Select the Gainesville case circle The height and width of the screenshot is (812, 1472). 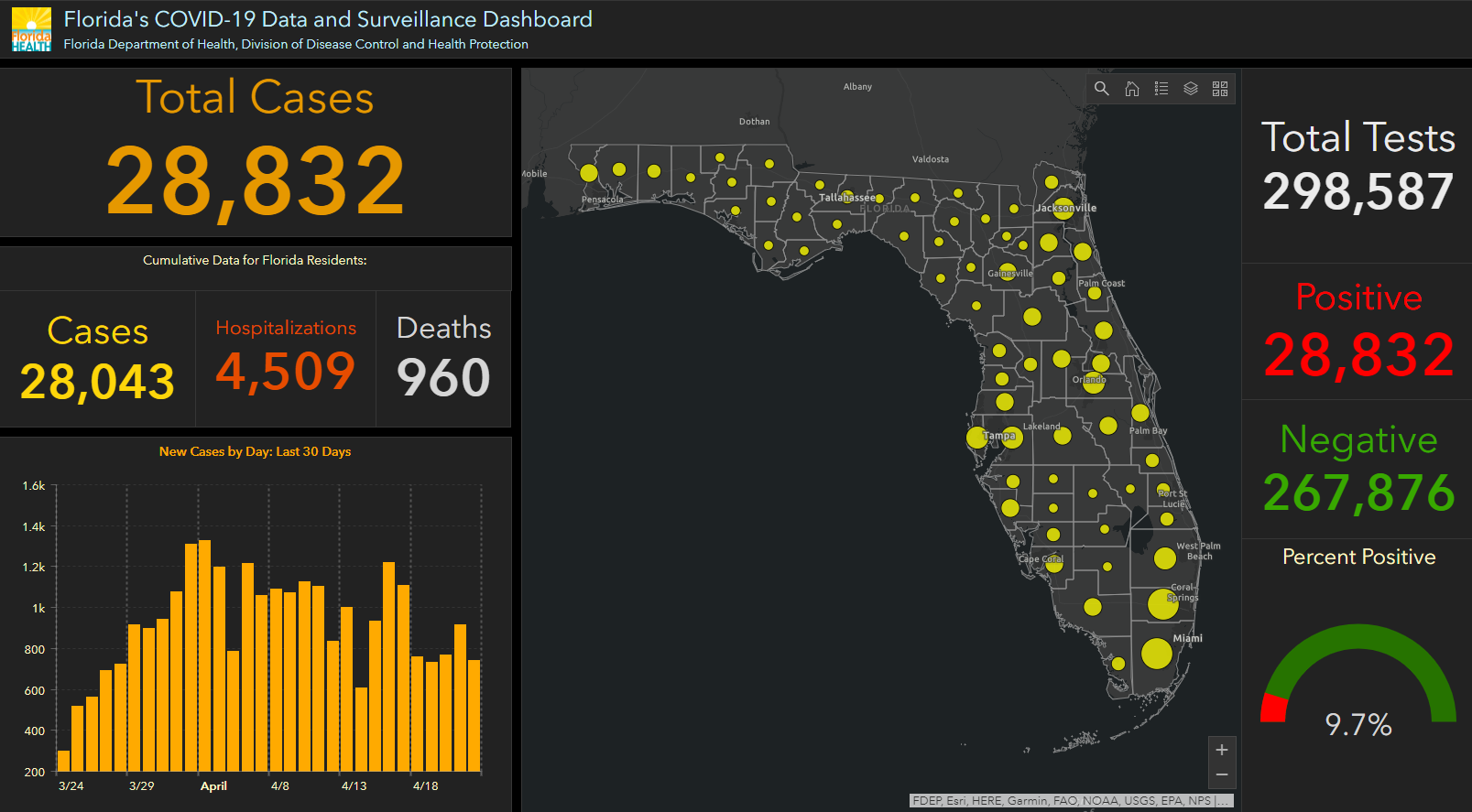[x=1009, y=272]
